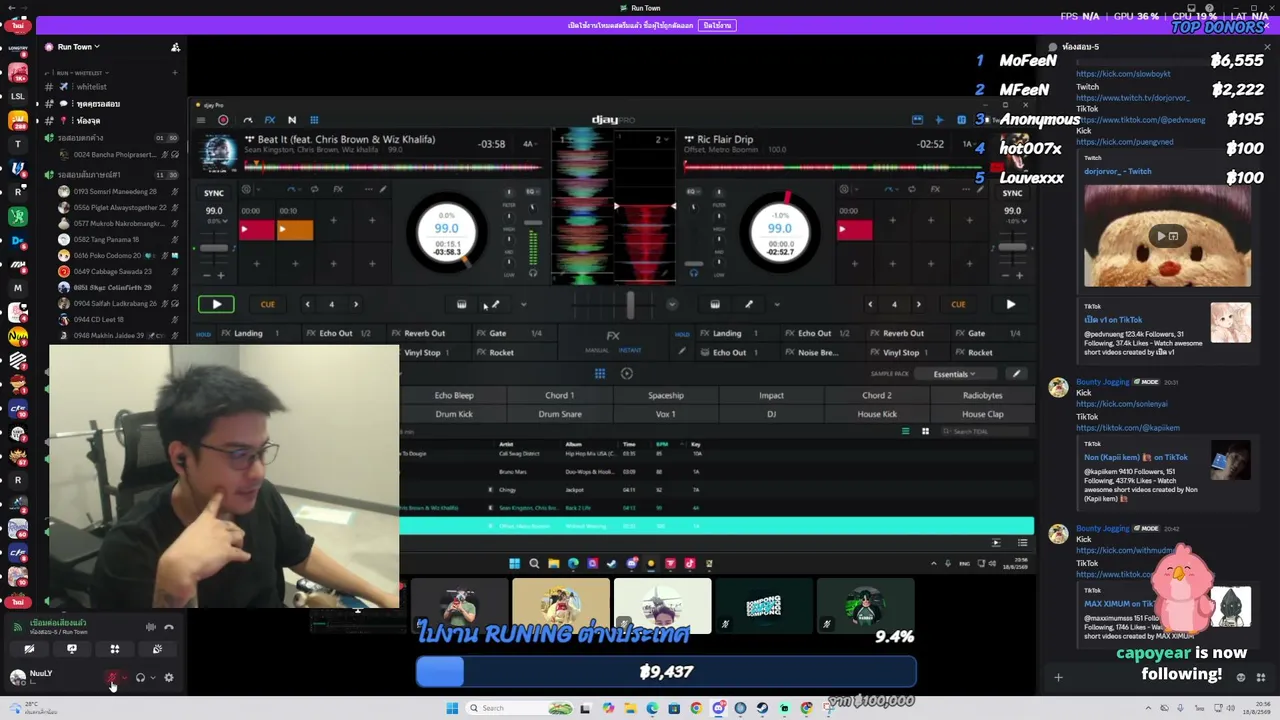1280x720 pixels.
Task: Open the Essentials sample pack dropdown
Action: [954, 374]
